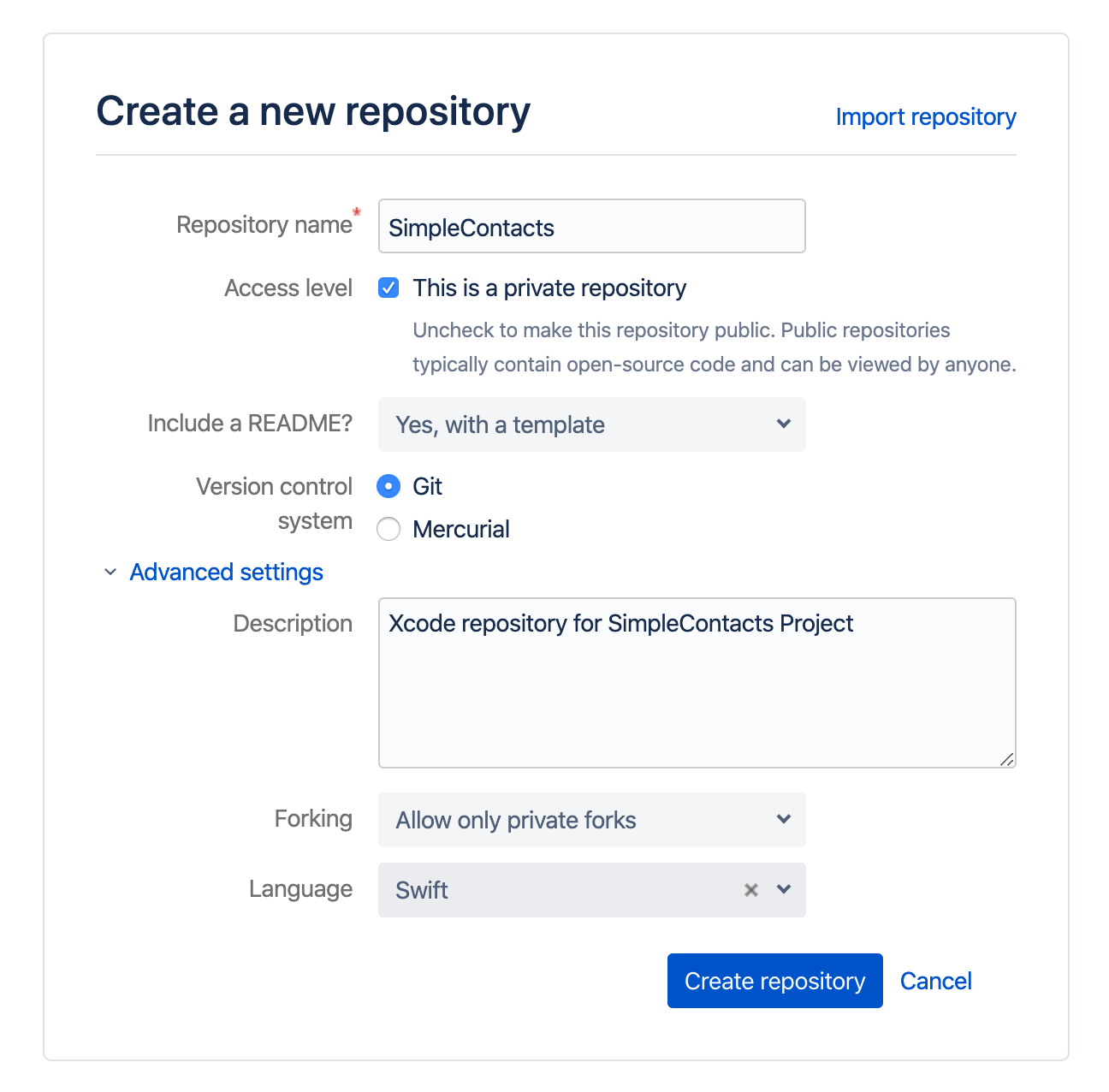Click inside the Description text area
Image resolution: width=1109 pixels, height=1092 pixels.
697,693
